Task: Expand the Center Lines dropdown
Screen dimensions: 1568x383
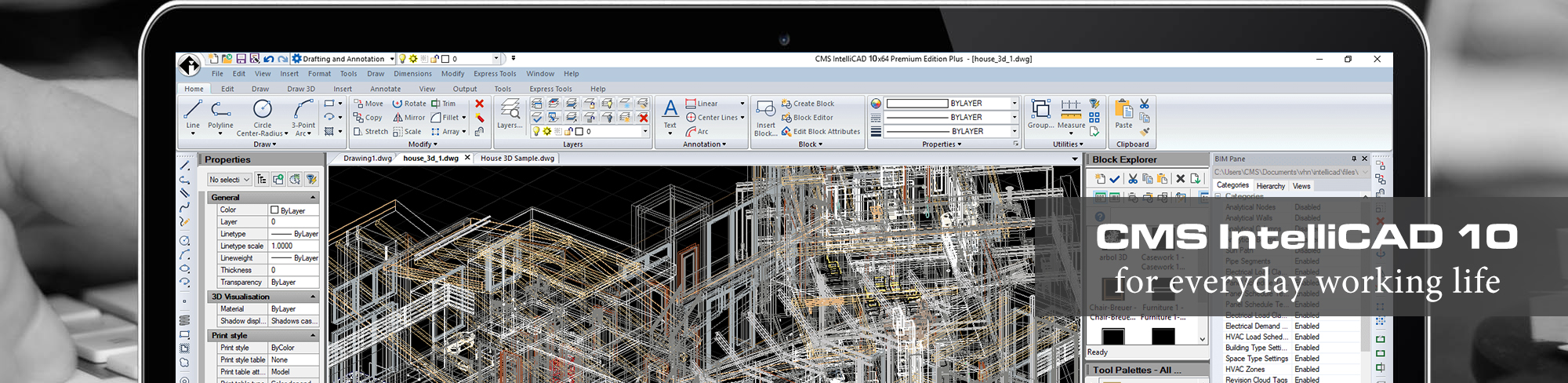Action: pyautogui.click(x=742, y=118)
